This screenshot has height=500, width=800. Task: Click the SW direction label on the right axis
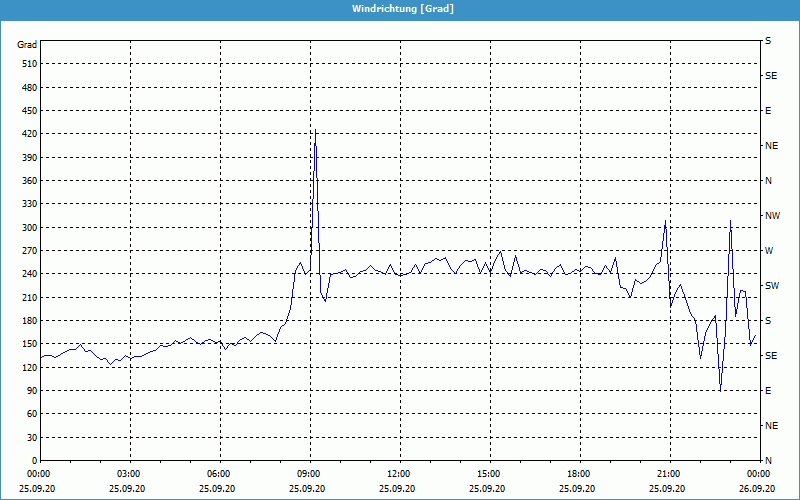(771, 285)
